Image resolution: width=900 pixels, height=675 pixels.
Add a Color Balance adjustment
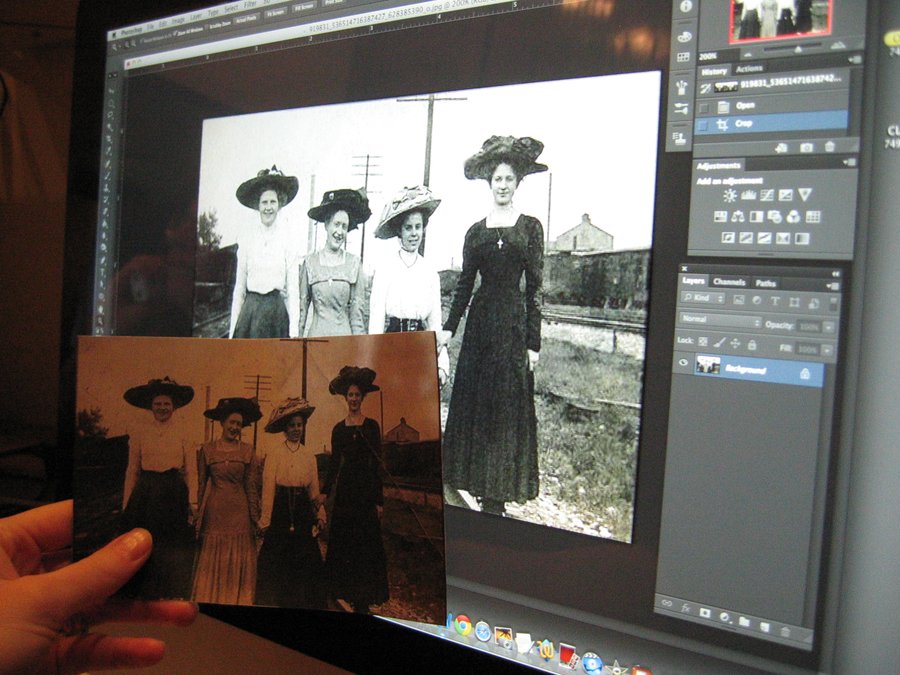click(x=738, y=217)
